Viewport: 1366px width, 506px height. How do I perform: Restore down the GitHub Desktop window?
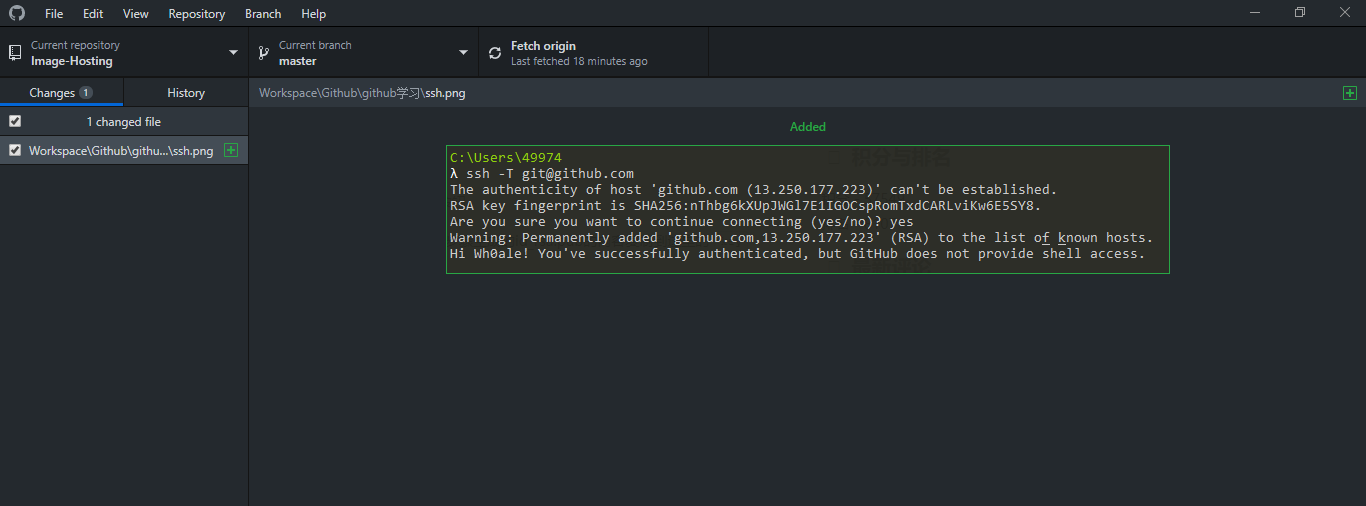[1300, 13]
